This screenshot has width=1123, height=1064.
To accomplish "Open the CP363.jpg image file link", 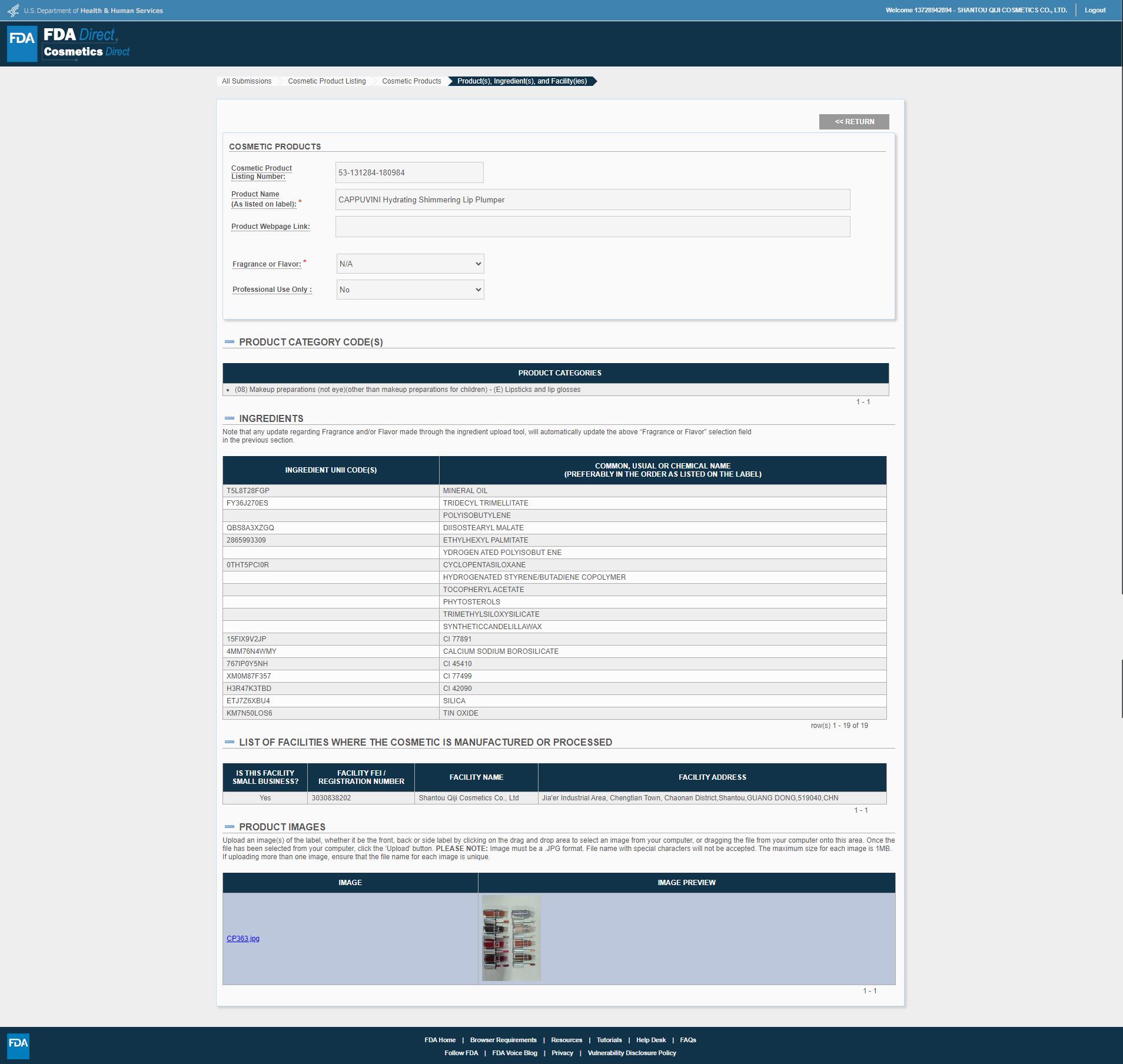I will pos(243,939).
